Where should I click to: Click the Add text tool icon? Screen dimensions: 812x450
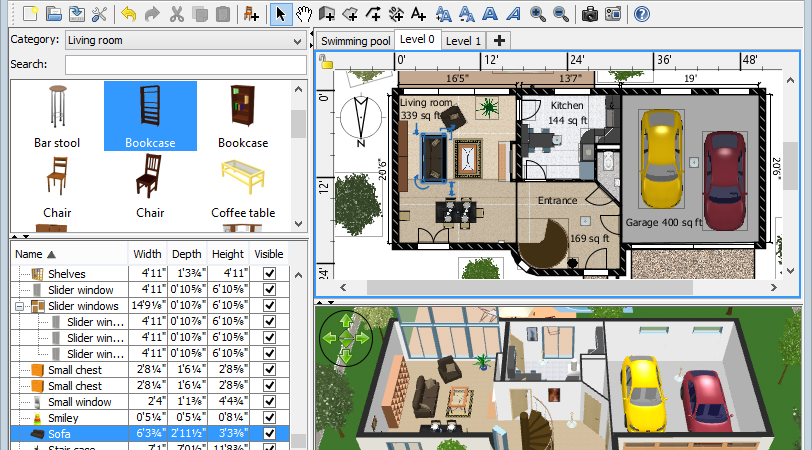[418, 14]
